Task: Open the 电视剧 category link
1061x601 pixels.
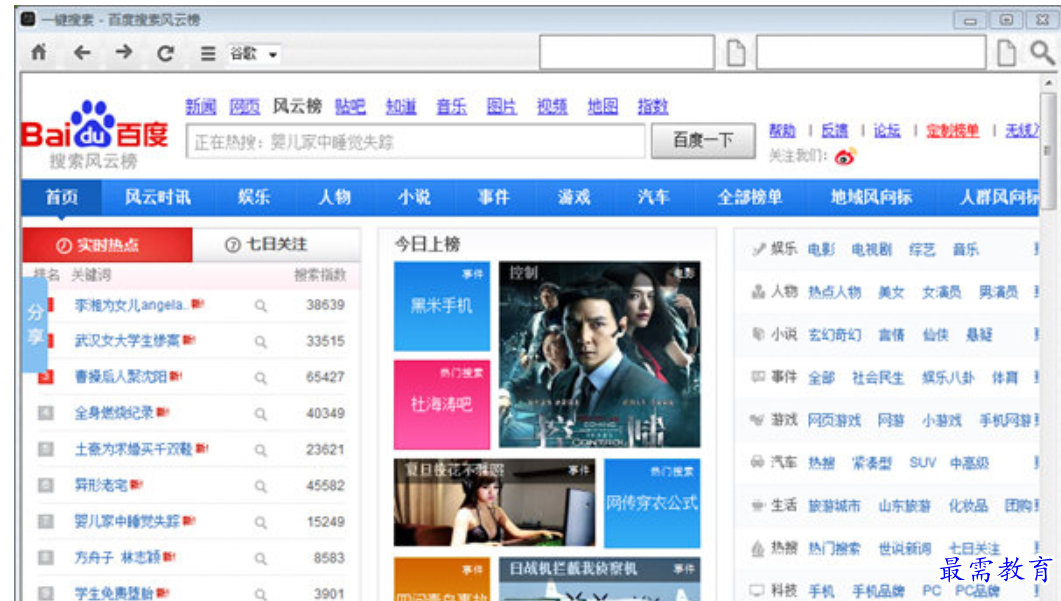Action: [872, 250]
